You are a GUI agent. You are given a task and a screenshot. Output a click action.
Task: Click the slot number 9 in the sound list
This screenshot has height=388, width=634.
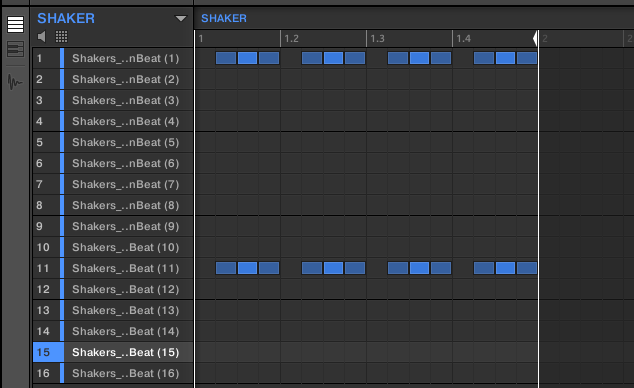pyautogui.click(x=39, y=226)
